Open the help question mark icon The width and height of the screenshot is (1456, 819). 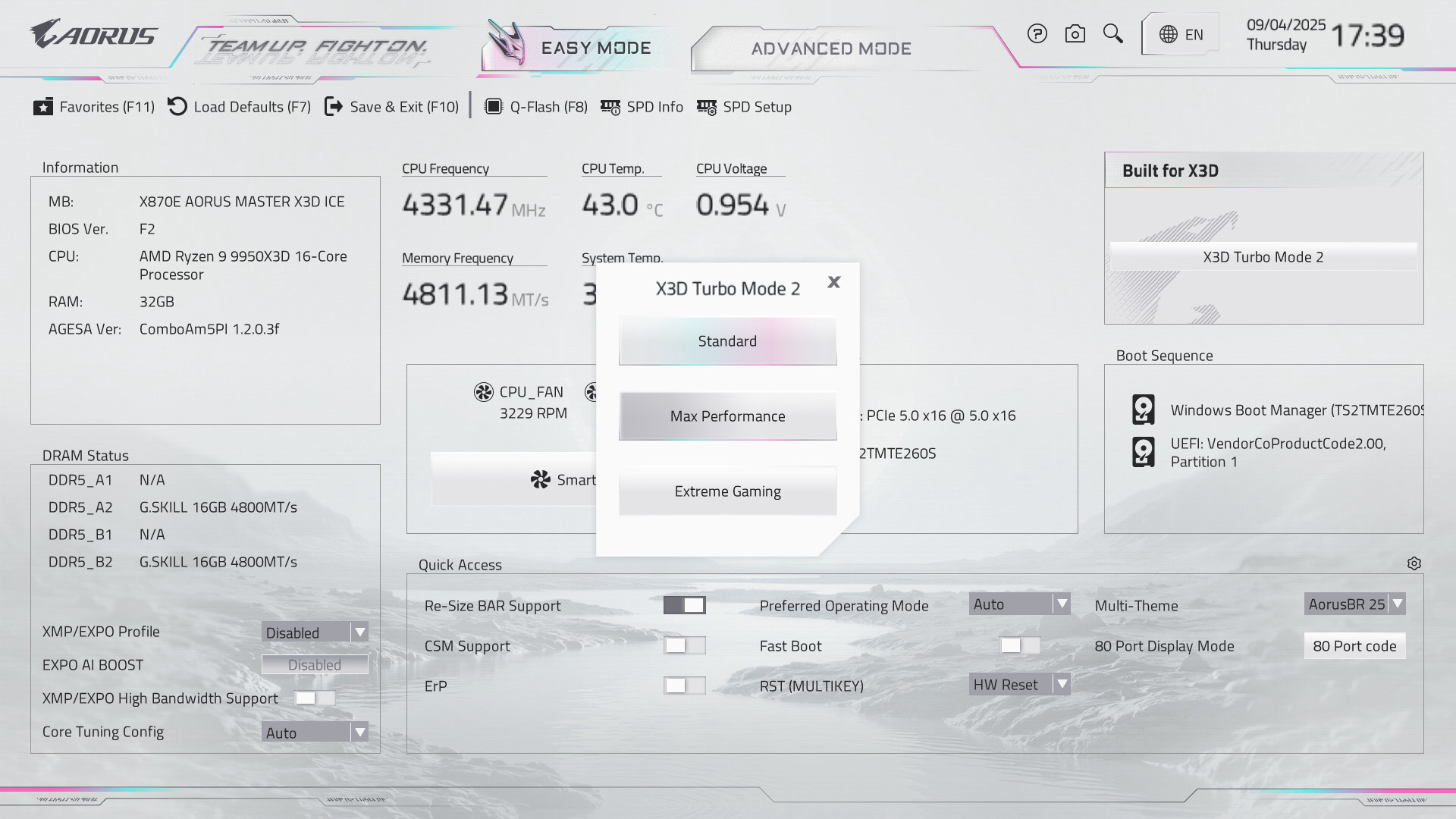pos(1037,34)
